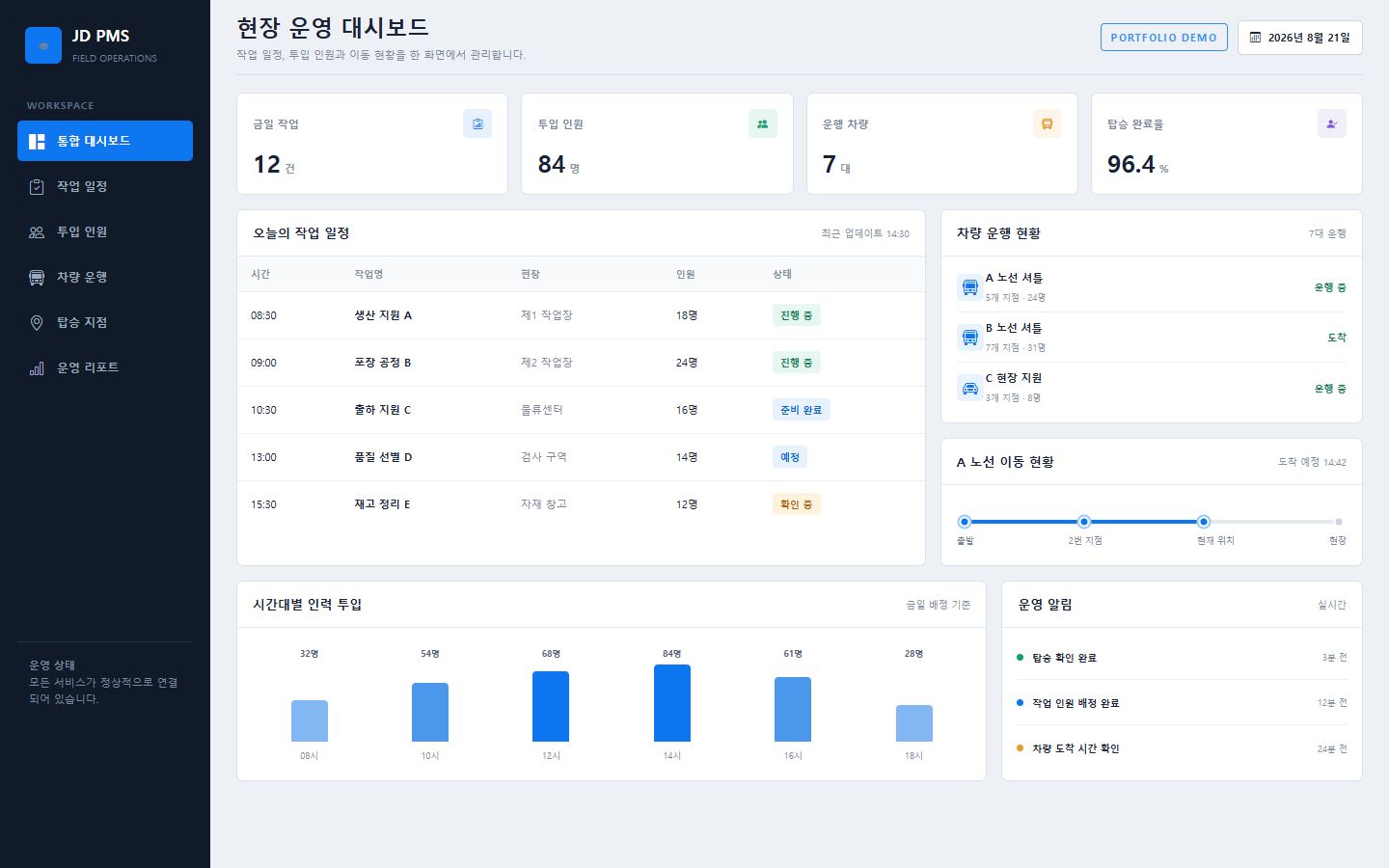Click the 금일 작업 card icon
The width and height of the screenshot is (1389, 868).
[477, 123]
